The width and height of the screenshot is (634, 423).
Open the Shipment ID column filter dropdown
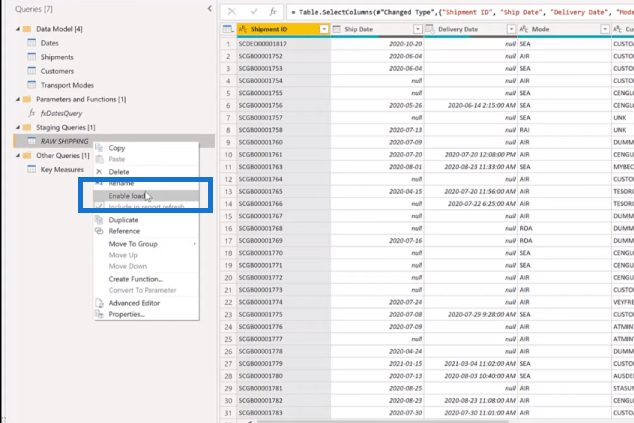click(323, 30)
